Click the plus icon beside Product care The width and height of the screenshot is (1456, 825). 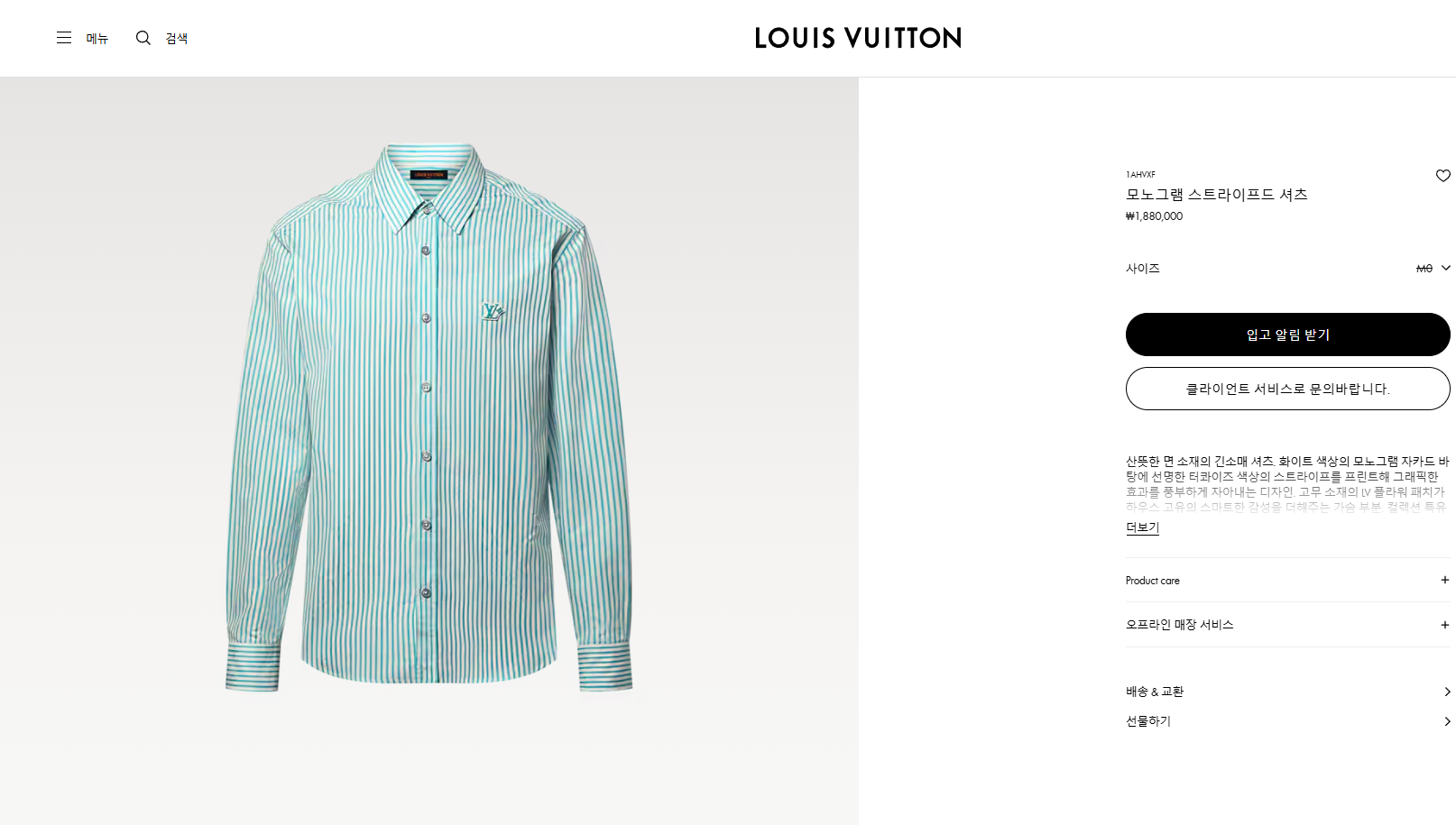1444,580
